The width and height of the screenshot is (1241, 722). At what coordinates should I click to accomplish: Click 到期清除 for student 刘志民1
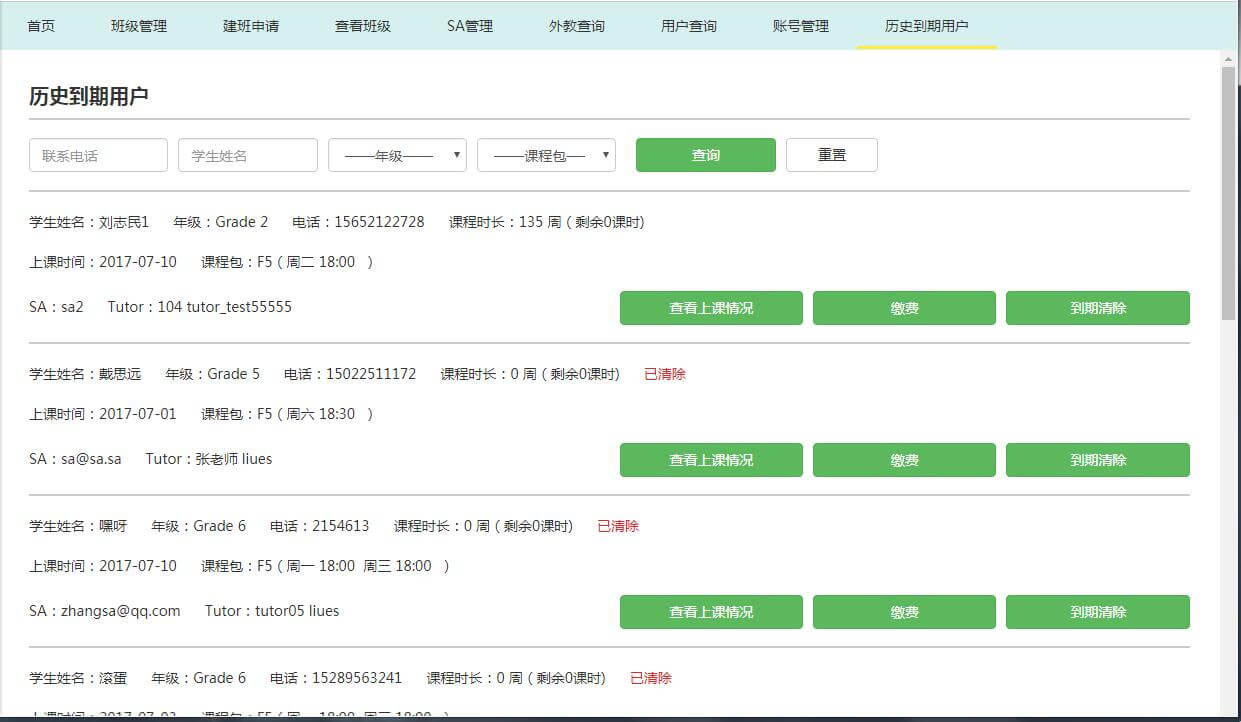pyautogui.click(x=1097, y=308)
